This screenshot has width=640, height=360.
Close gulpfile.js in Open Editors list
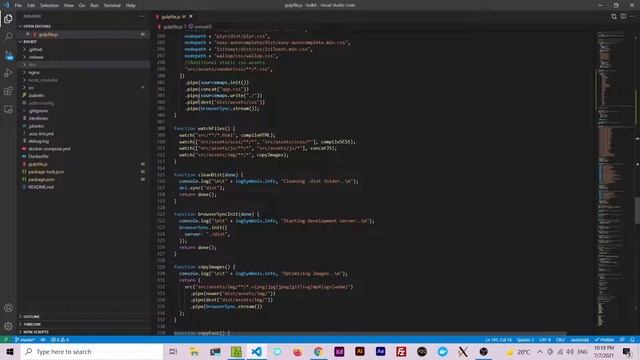[27, 34]
